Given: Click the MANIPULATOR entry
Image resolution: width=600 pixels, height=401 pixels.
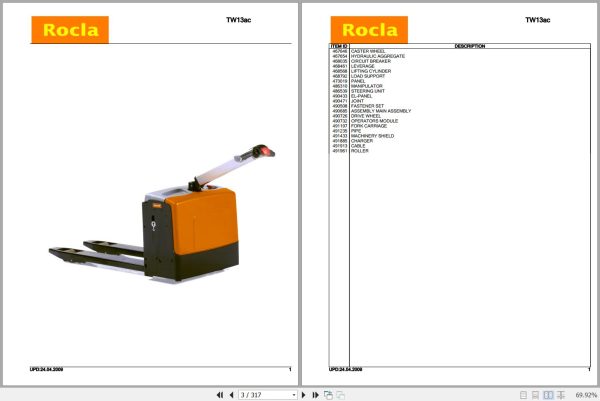Looking at the screenshot, I should [x=367, y=86].
